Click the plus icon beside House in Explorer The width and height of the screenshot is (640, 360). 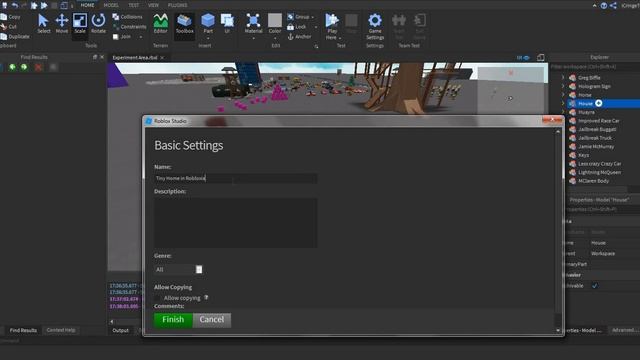coord(598,103)
